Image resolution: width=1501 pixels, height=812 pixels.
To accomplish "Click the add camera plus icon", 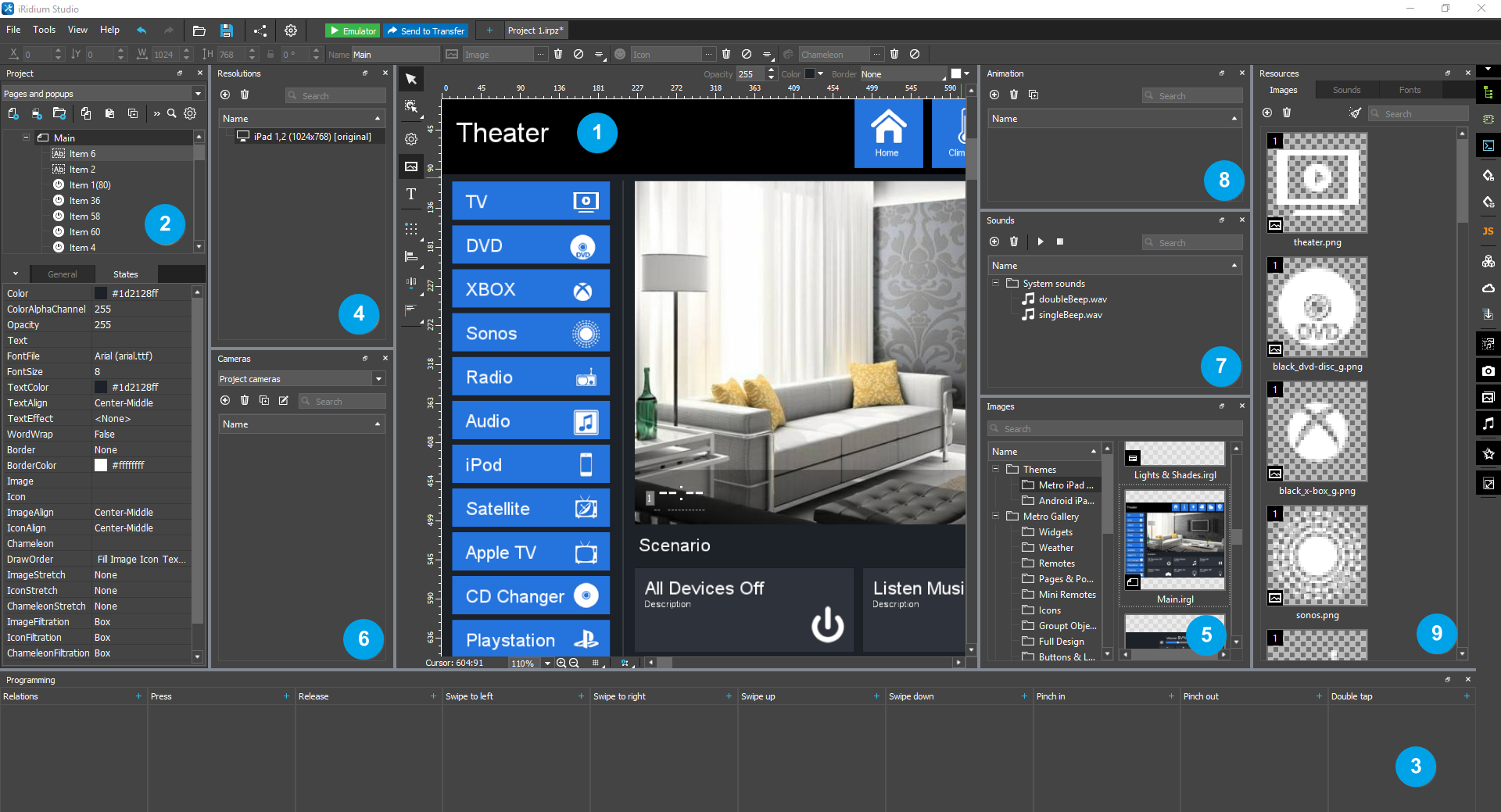I will click(x=225, y=401).
